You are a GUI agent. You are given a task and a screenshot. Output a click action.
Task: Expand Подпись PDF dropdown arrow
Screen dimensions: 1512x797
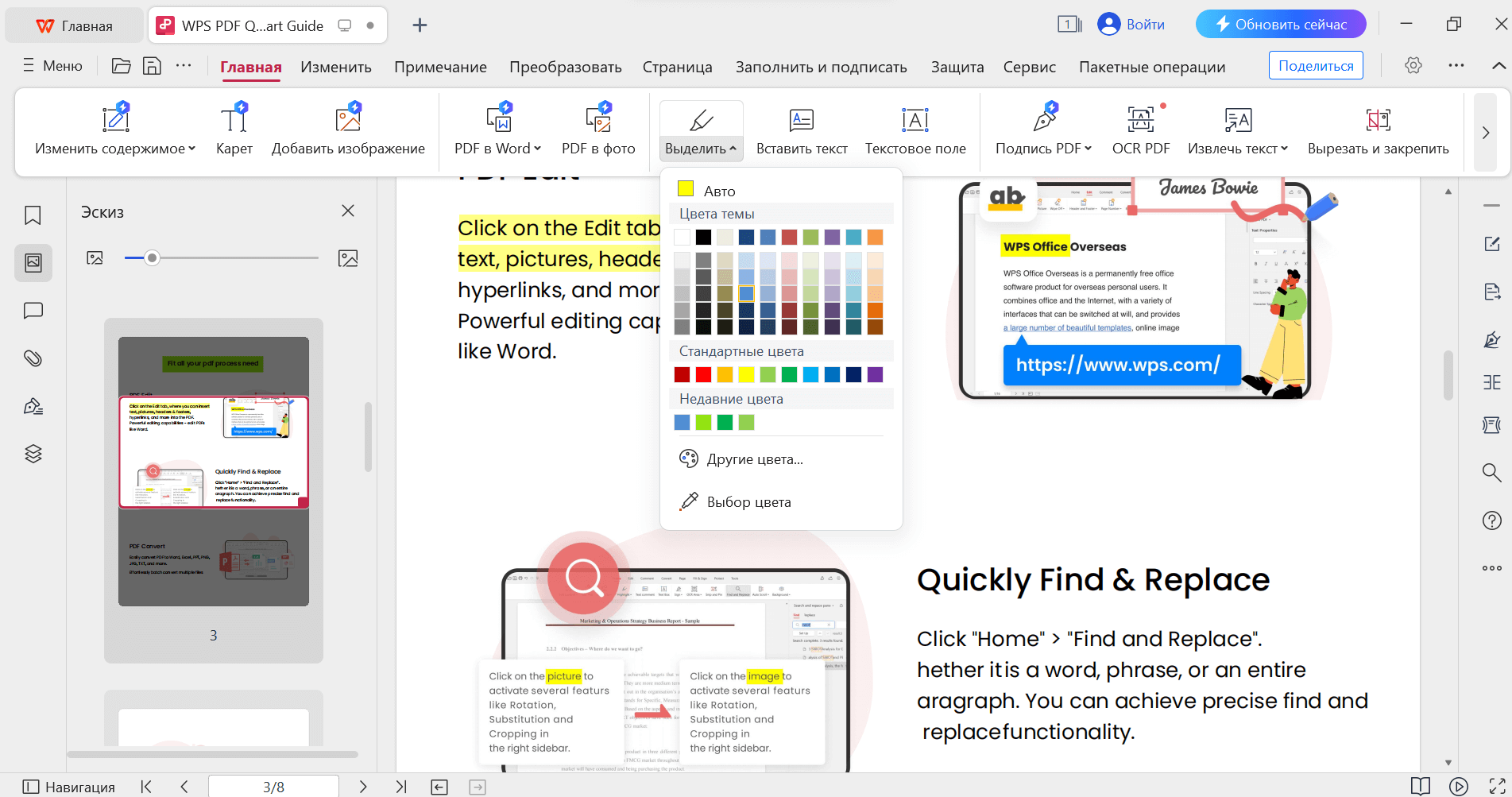(x=1089, y=149)
